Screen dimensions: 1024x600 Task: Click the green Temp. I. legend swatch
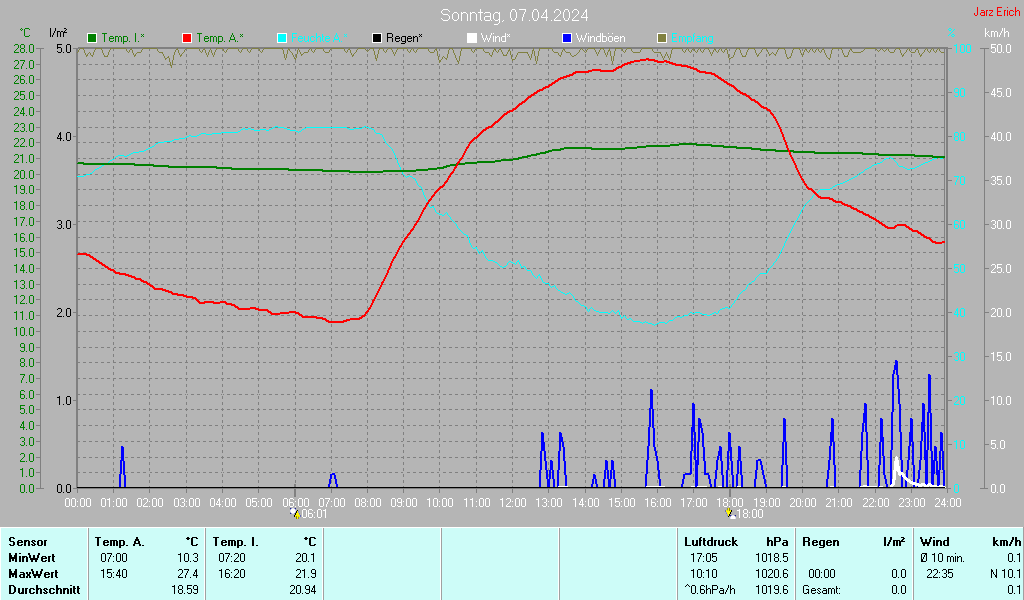pyautogui.click(x=92, y=38)
